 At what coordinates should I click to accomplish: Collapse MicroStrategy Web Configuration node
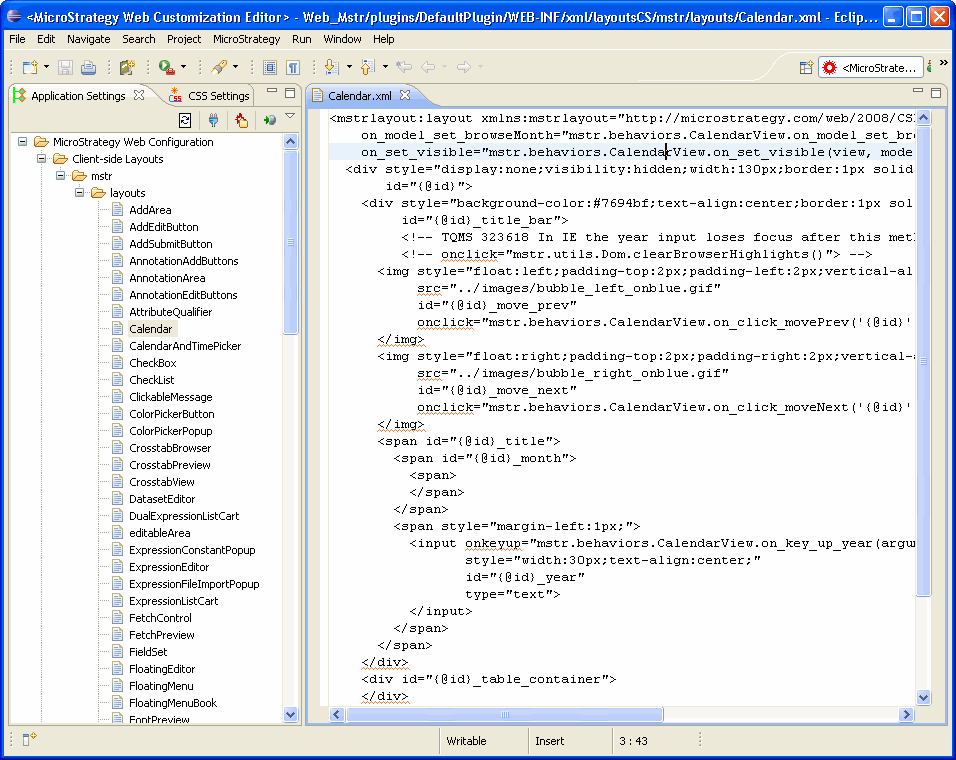(x=23, y=141)
